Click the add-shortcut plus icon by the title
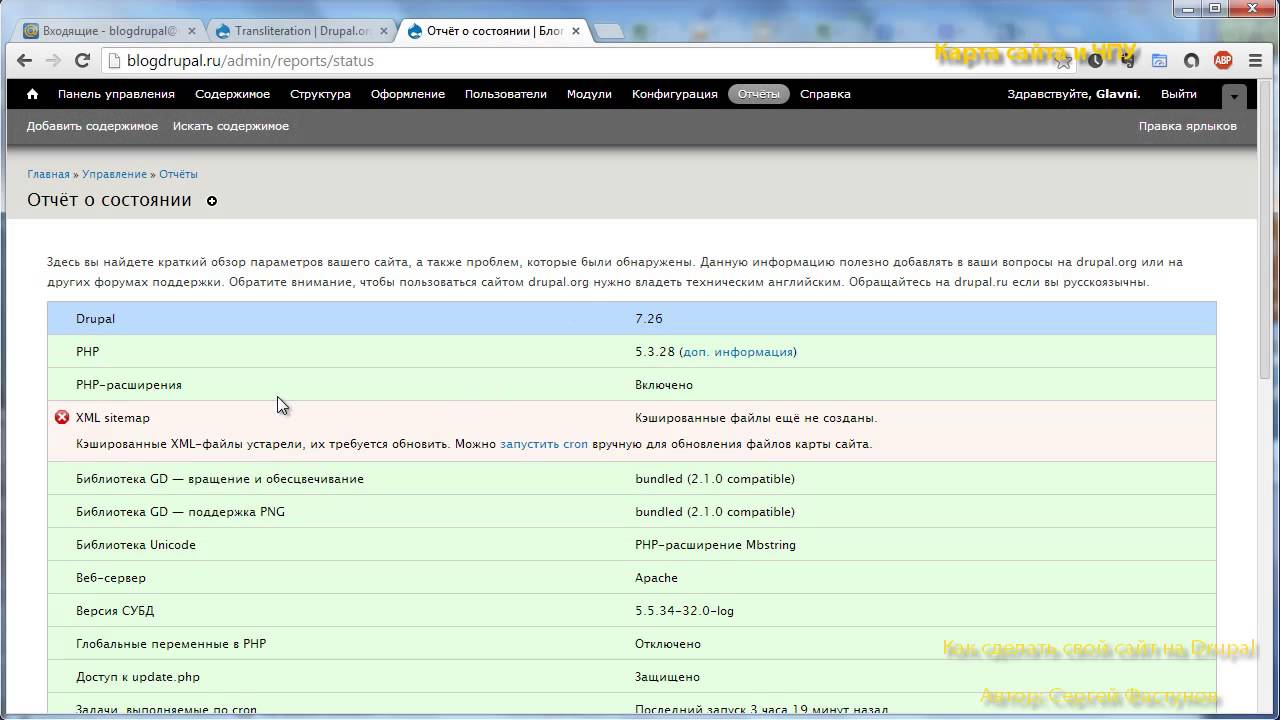 pyautogui.click(x=212, y=201)
